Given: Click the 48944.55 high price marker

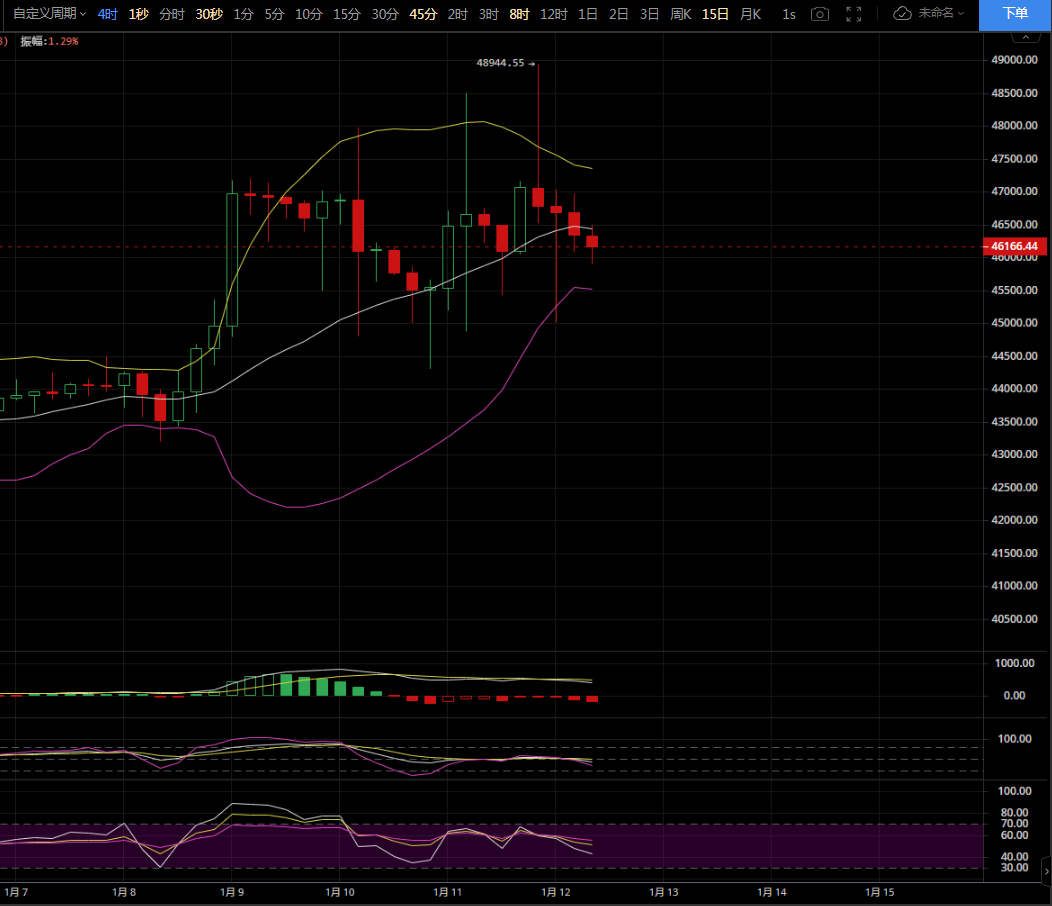Looking at the screenshot, I should (501, 63).
